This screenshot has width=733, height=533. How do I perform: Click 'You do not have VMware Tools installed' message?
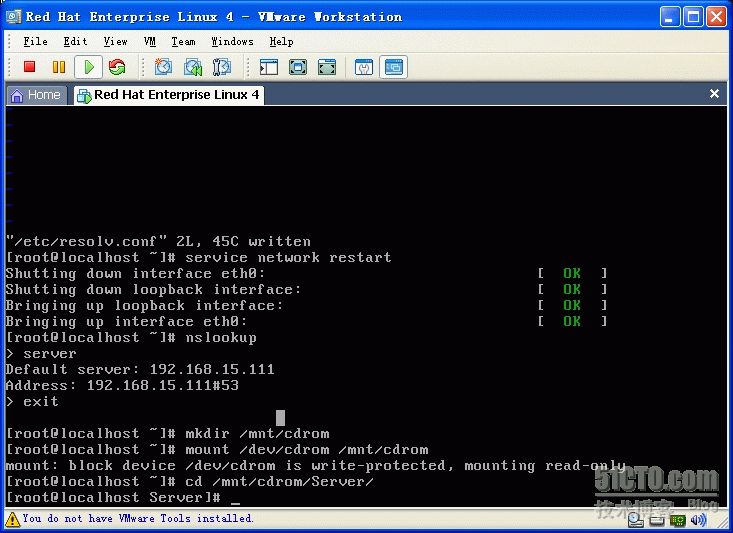click(x=138, y=519)
